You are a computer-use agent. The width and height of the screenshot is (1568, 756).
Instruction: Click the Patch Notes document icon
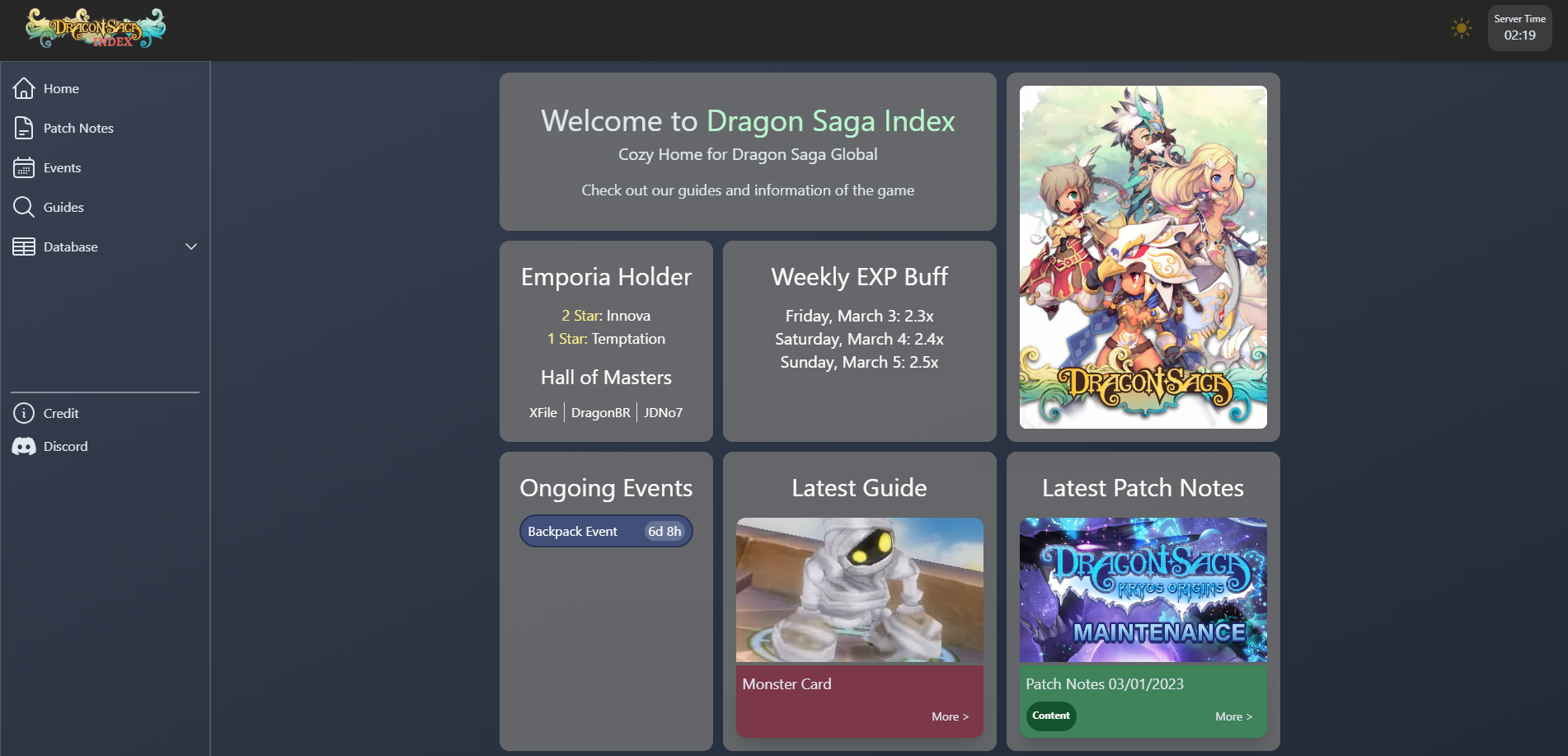tap(24, 128)
